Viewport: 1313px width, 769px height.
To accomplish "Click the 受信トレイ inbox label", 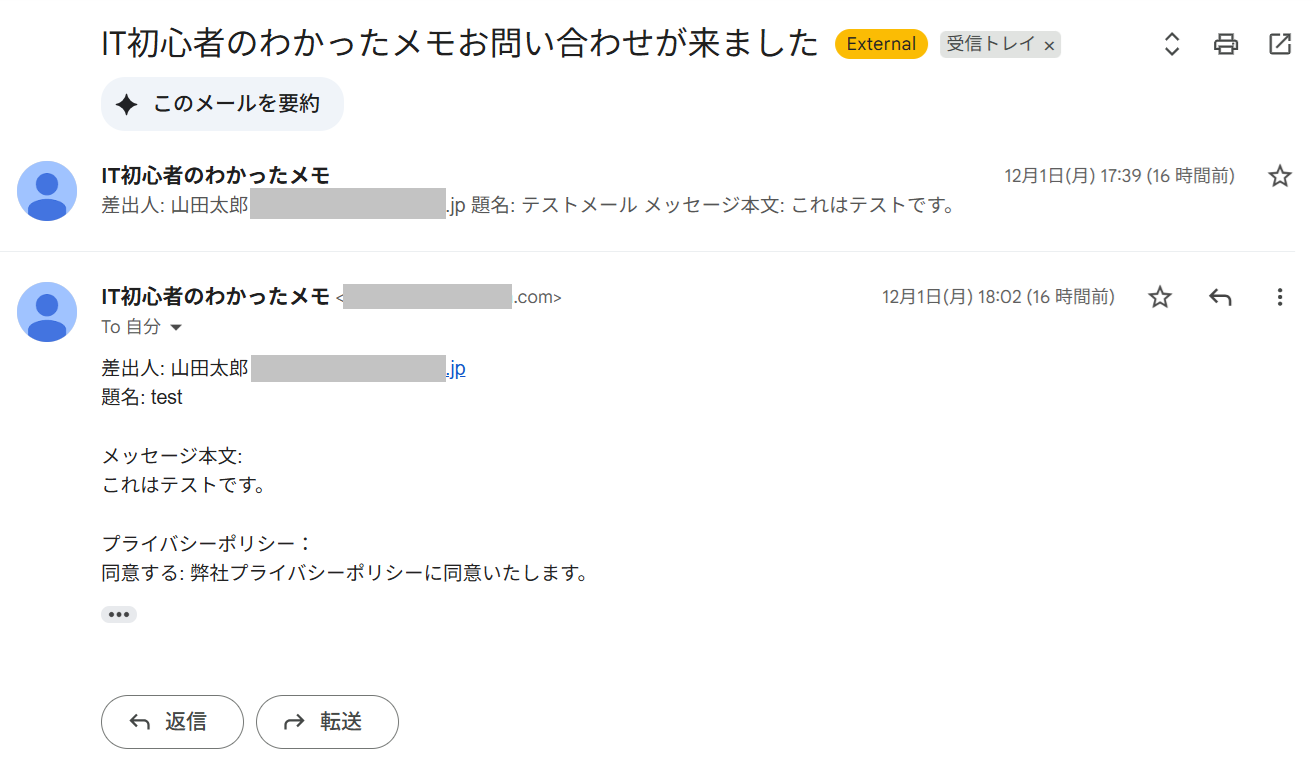I will [990, 44].
